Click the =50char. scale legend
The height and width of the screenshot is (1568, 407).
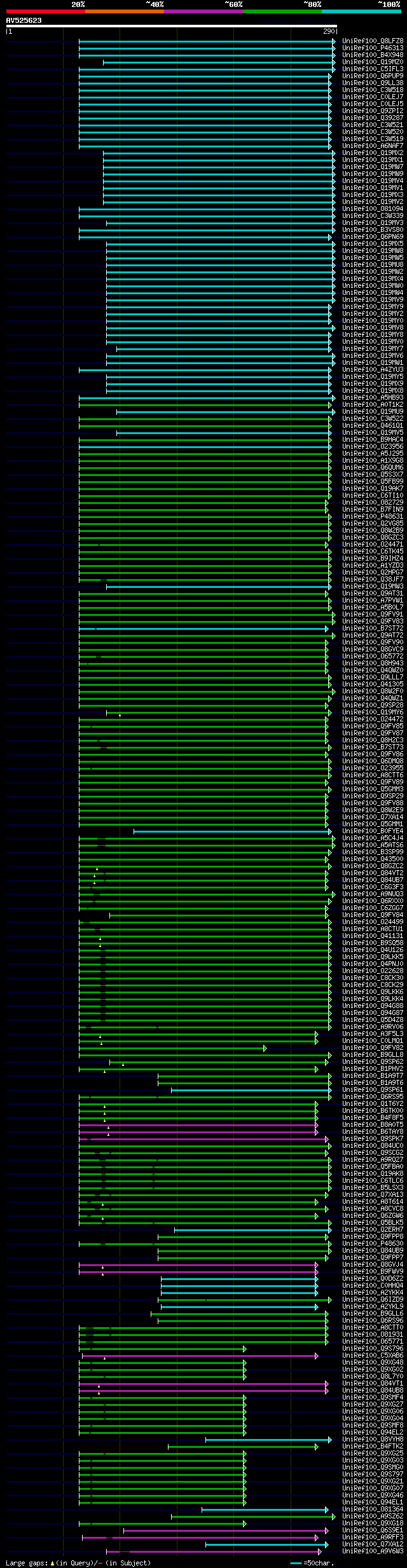(x=312, y=1562)
